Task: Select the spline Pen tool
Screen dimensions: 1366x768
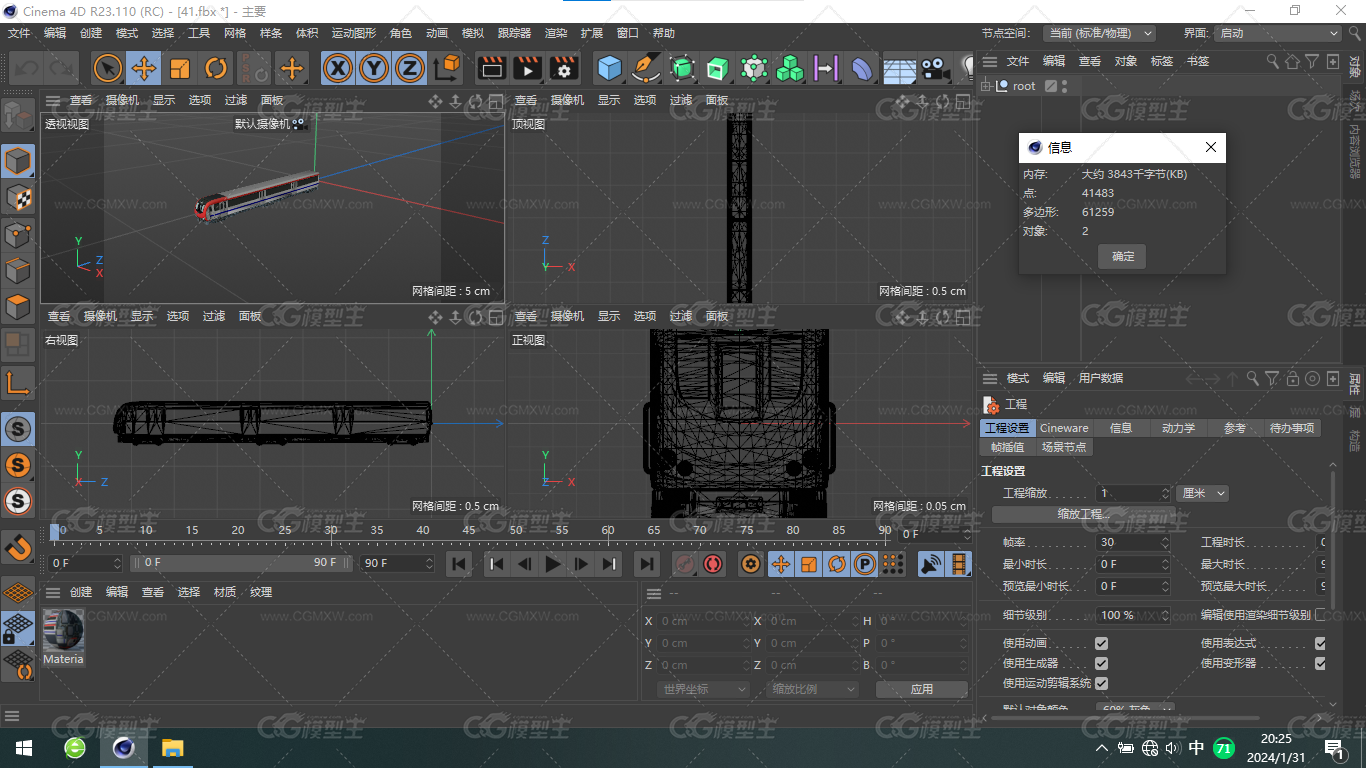Action: [646, 68]
